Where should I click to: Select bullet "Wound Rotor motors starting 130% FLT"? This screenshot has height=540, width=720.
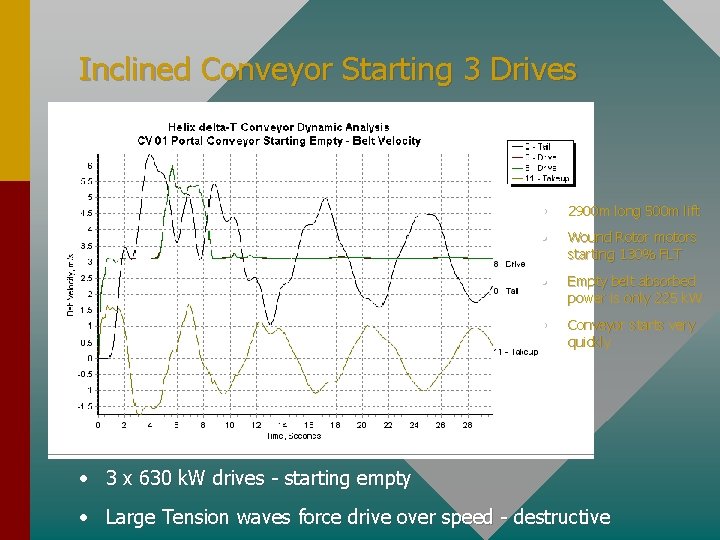click(632, 246)
